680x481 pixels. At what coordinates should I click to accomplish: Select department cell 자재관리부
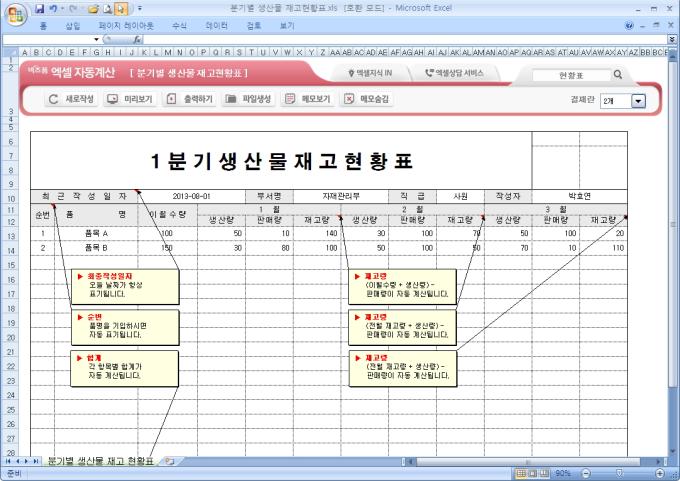[x=341, y=196]
